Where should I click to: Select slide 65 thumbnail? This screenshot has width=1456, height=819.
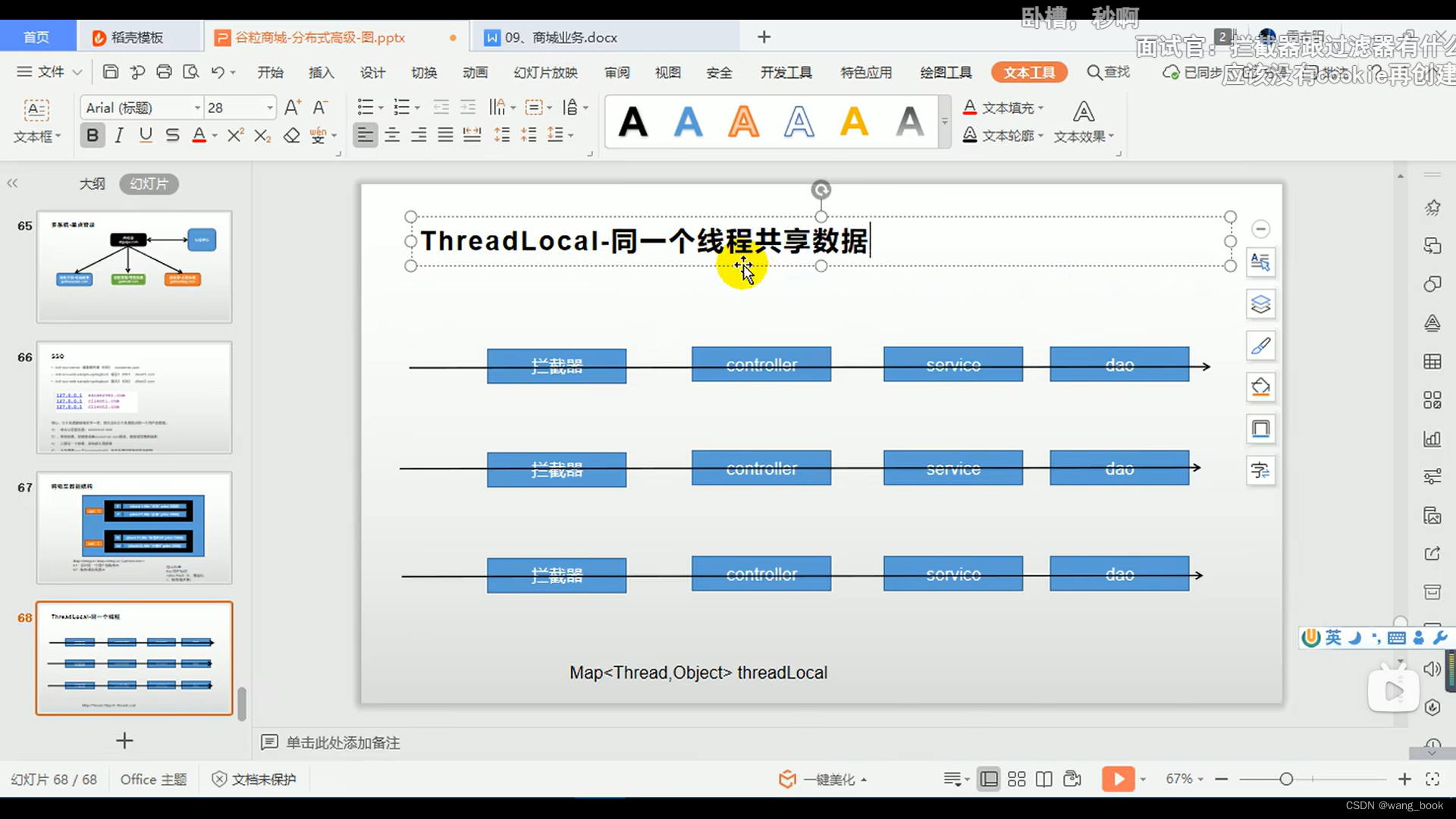(x=134, y=267)
